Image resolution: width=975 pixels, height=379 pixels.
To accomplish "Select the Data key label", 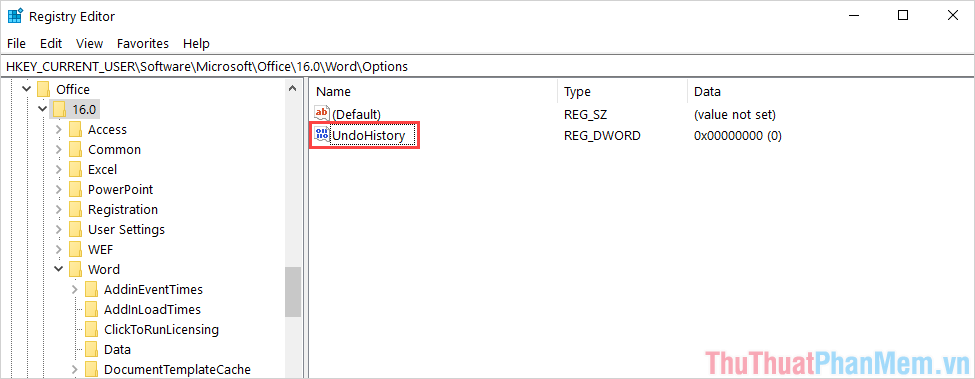I will click(x=118, y=349).
